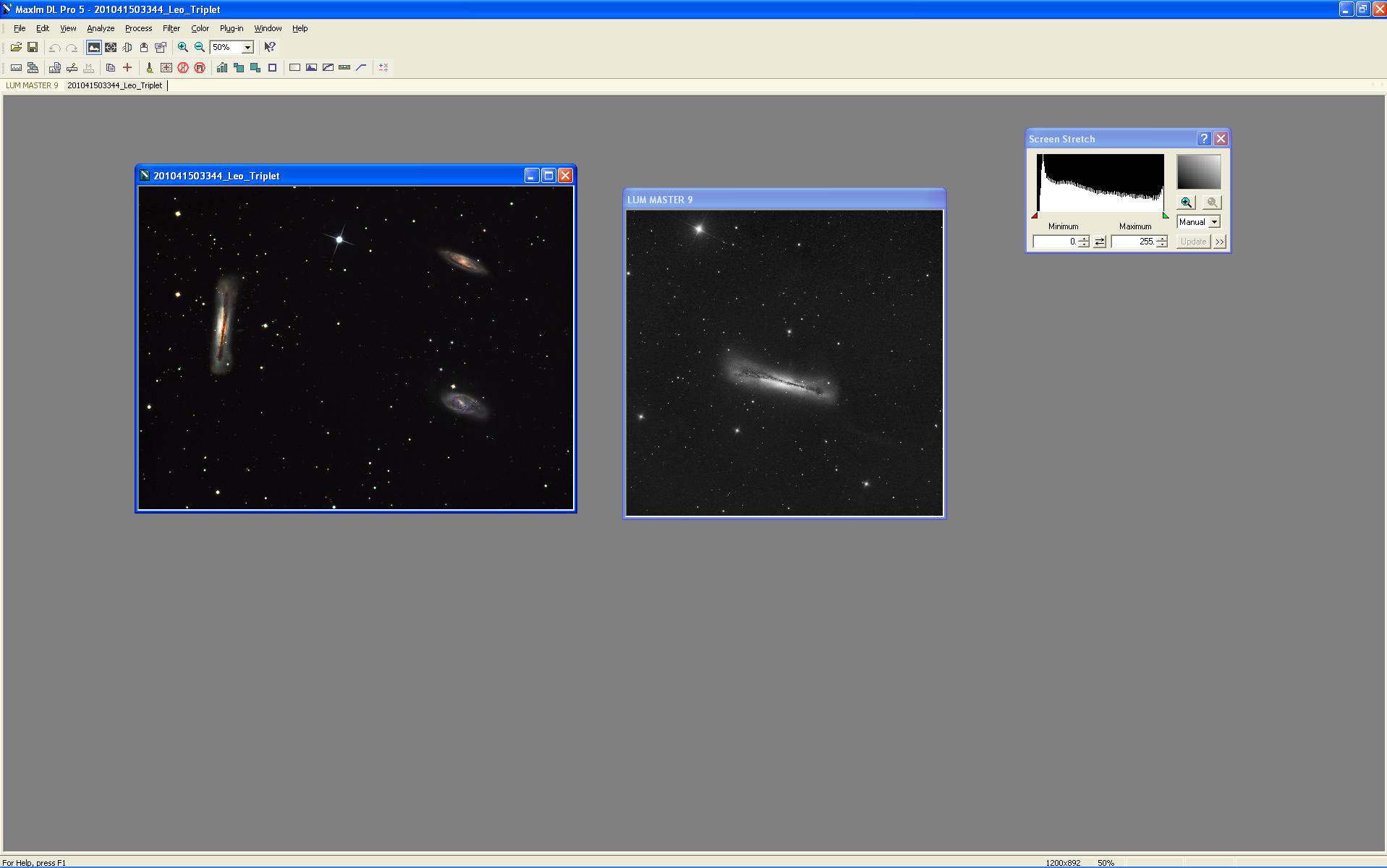The image size is (1387, 868).
Task: Click the LUM MASTER 9 grayscale image
Action: point(785,363)
